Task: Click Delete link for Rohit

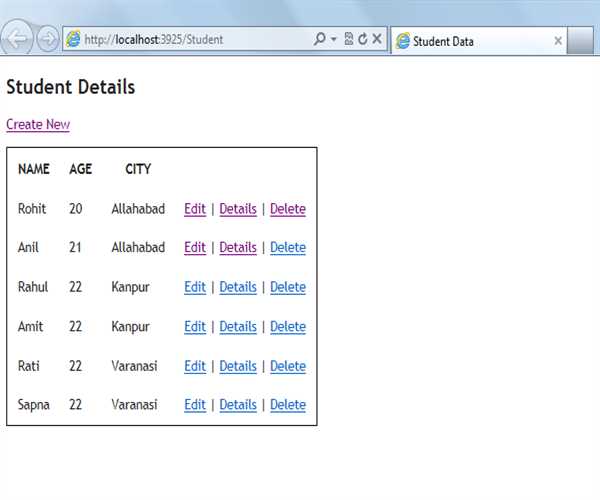Action: [288, 209]
